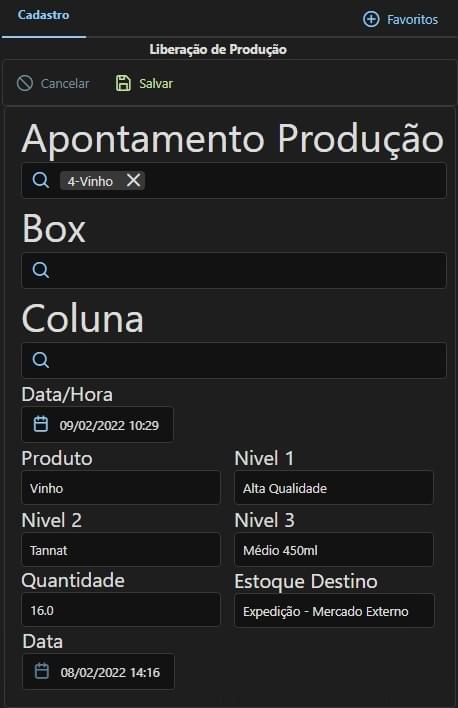Open the Favoritos link

[x=412, y=19]
